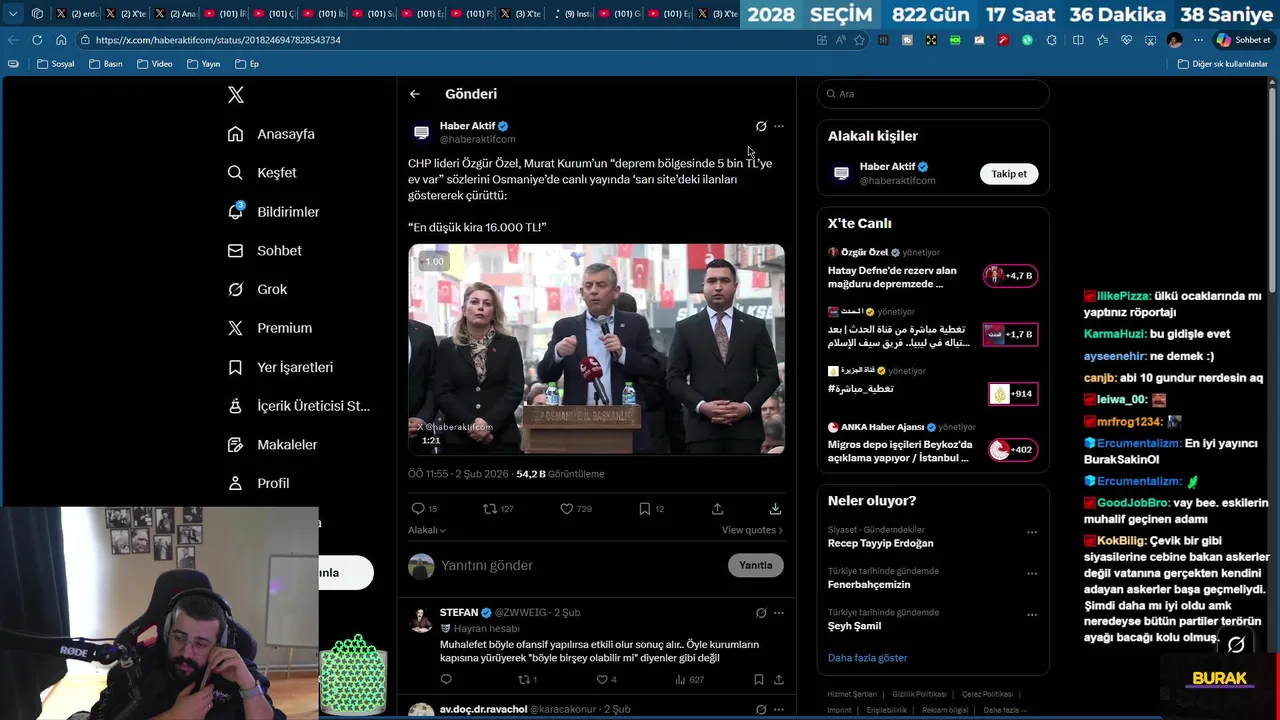This screenshot has height=720, width=1280.
Task: Click the Yer İşaretleri bookmark icon
Action: (x=235, y=367)
